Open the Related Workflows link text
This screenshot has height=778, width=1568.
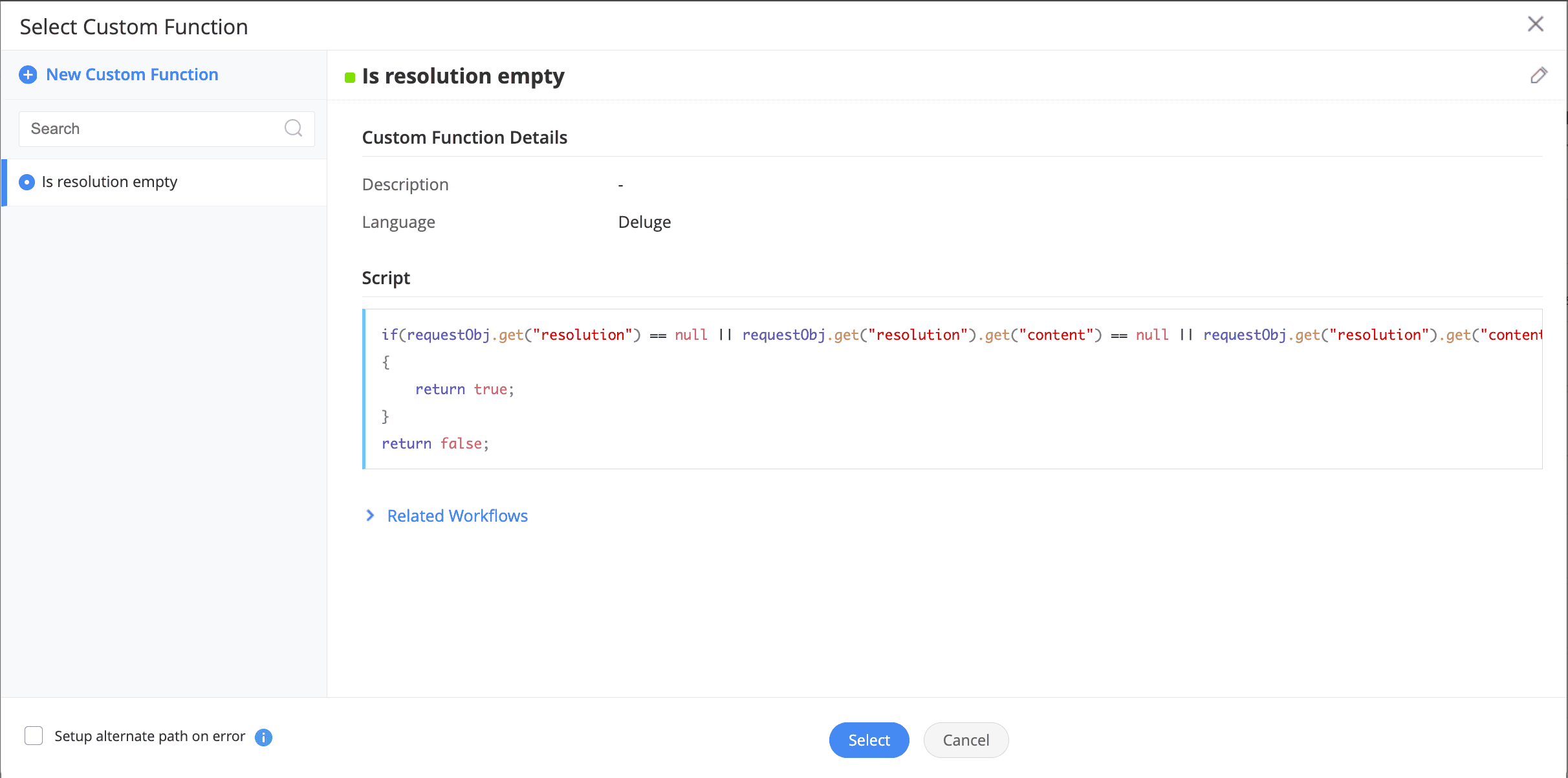tap(457, 516)
